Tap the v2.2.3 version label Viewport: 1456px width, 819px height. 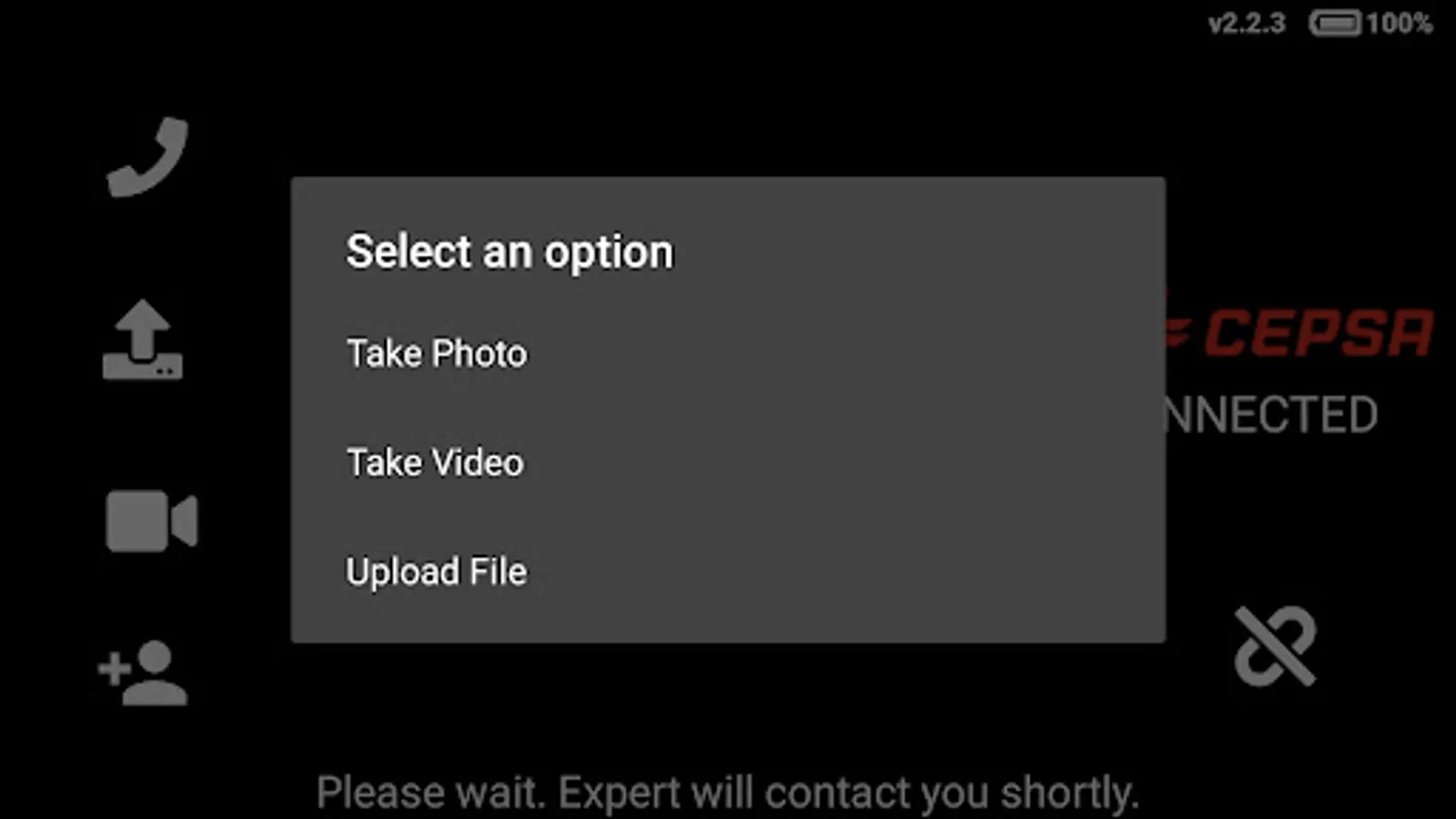tap(1247, 23)
